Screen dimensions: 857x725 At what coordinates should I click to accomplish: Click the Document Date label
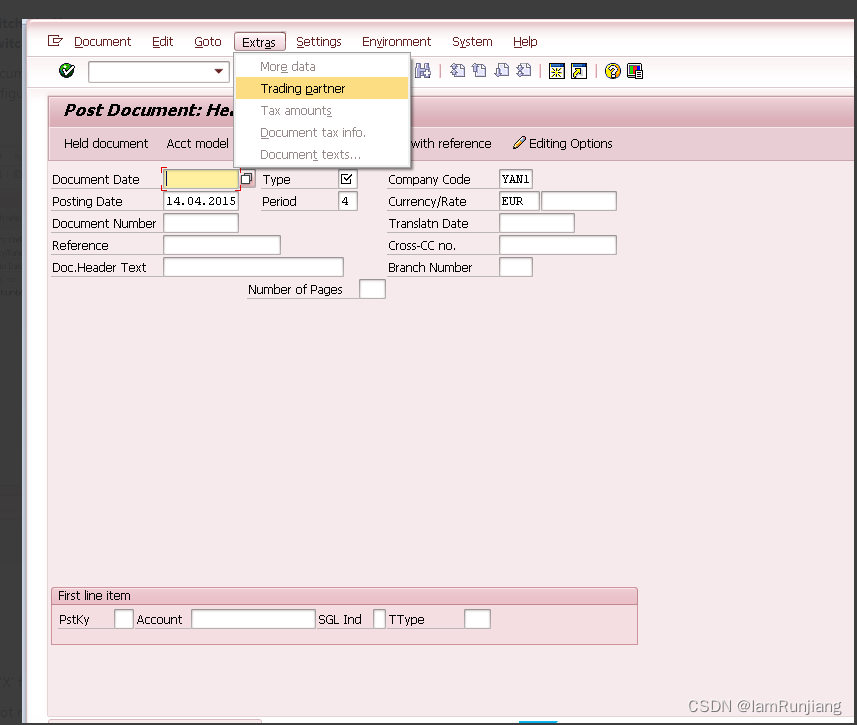(x=96, y=180)
